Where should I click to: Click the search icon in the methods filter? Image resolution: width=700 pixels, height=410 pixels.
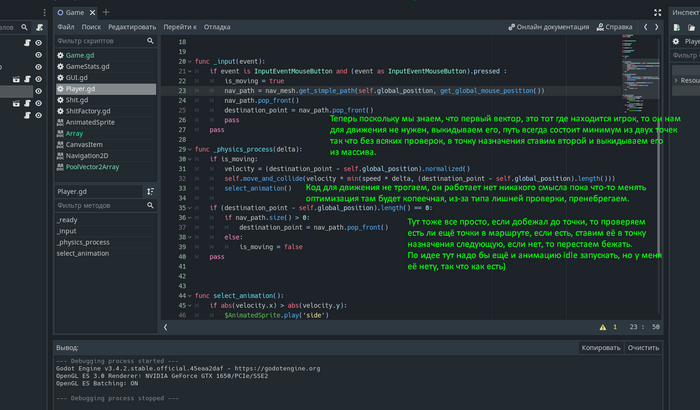[x=151, y=206]
